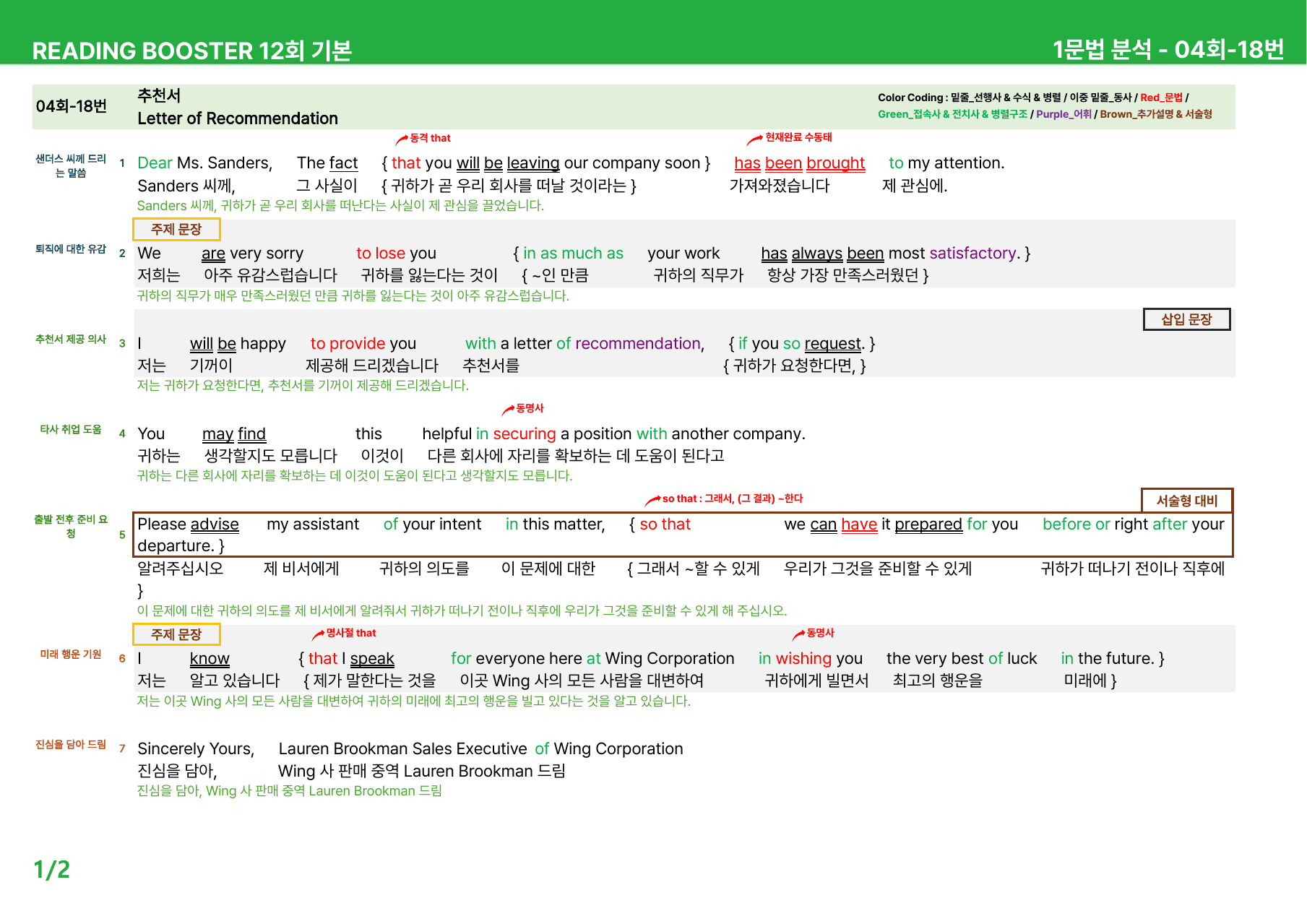Image resolution: width=1307 pixels, height=924 pixels.
Task: Select the first 주제 문장 label box
Action: point(176,229)
